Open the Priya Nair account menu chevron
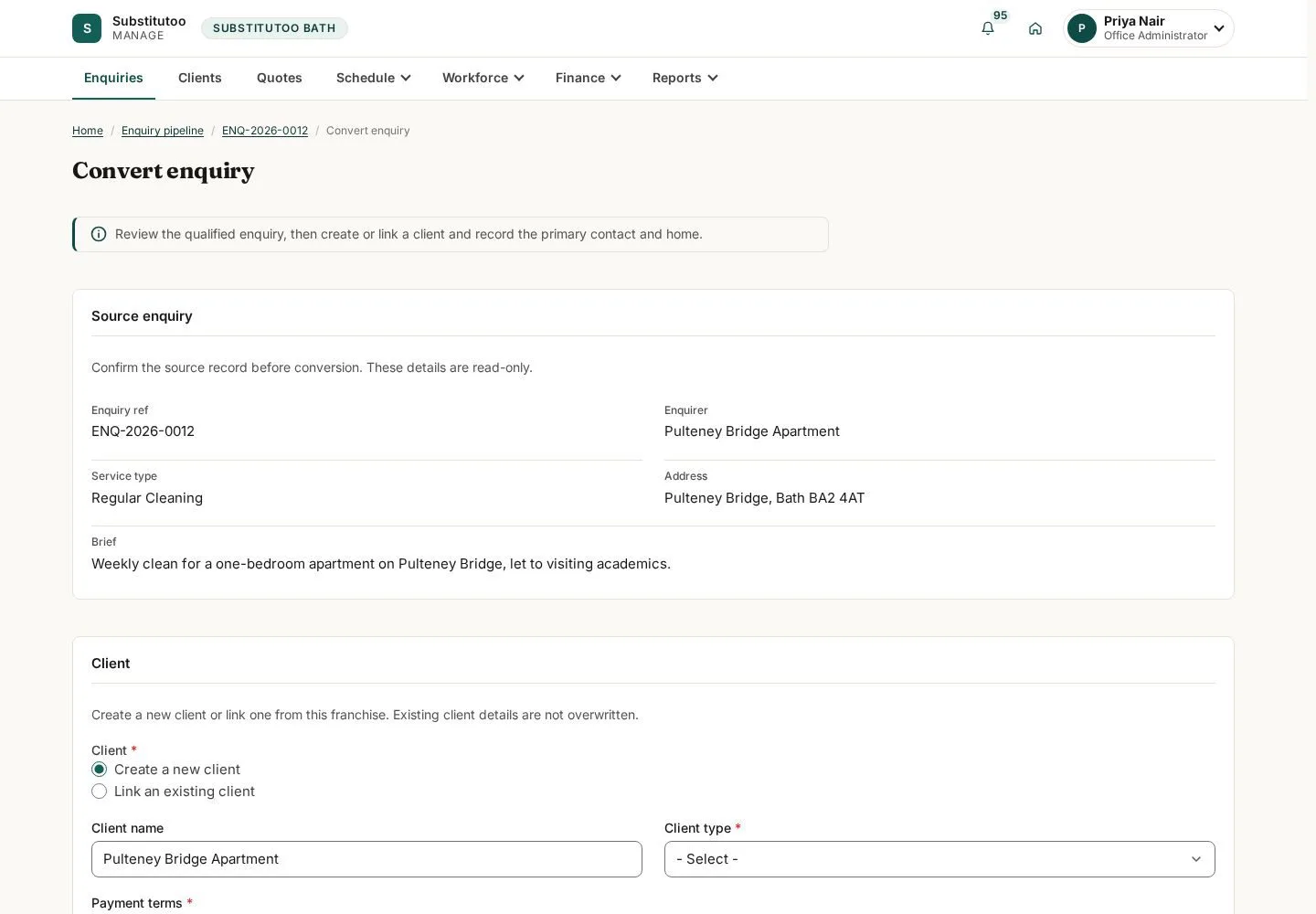1316x914 pixels. pos(1219,28)
